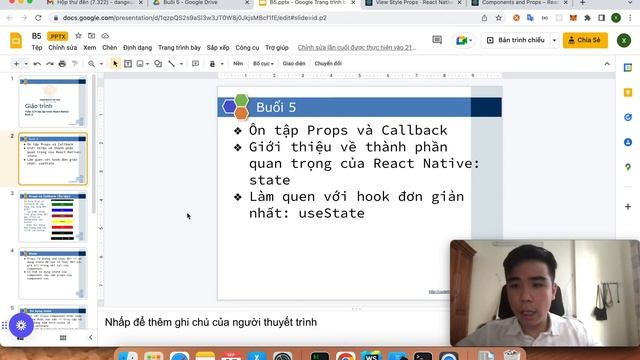Get add-ons with side panel plus
The image size is (640, 360).
coord(628,207)
